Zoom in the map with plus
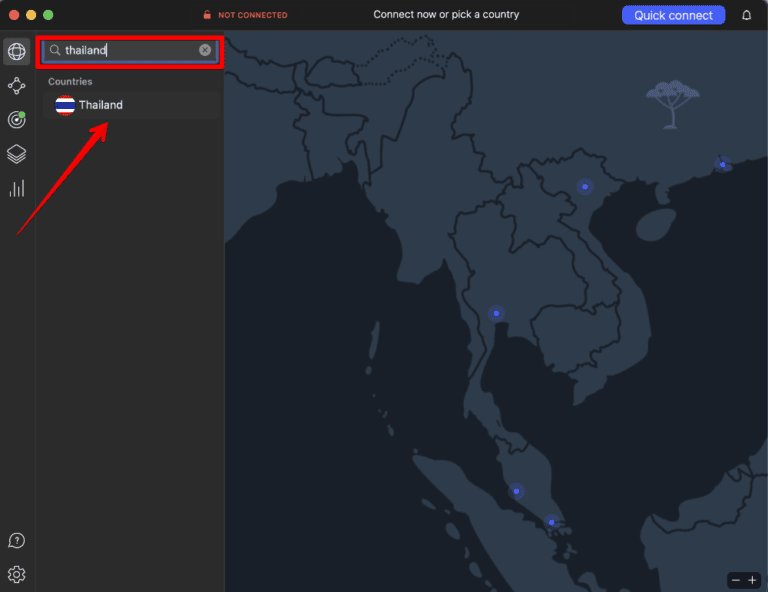The width and height of the screenshot is (768, 592). pyautogui.click(x=753, y=580)
